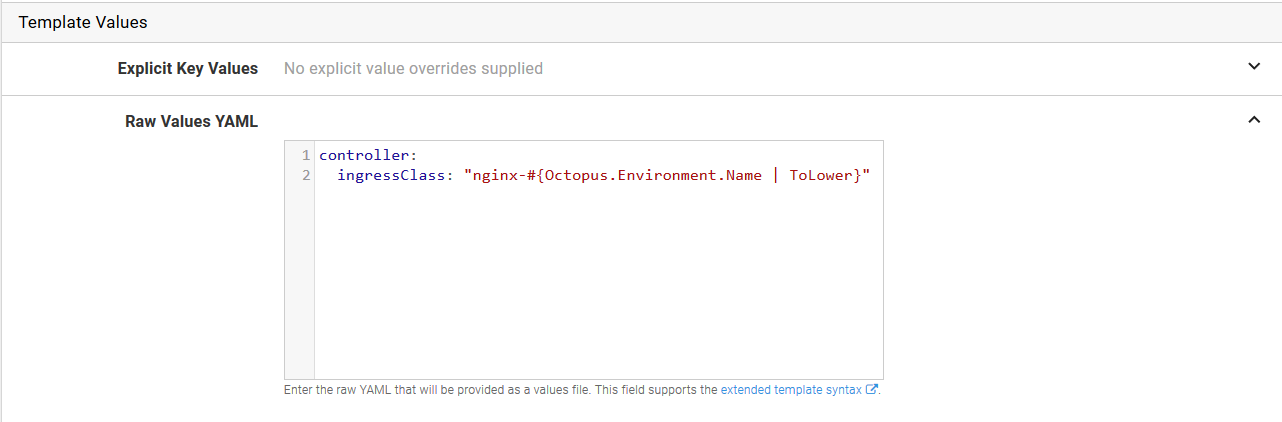Click line number 1 in editor gutter
1282x422 pixels.
tap(305, 155)
